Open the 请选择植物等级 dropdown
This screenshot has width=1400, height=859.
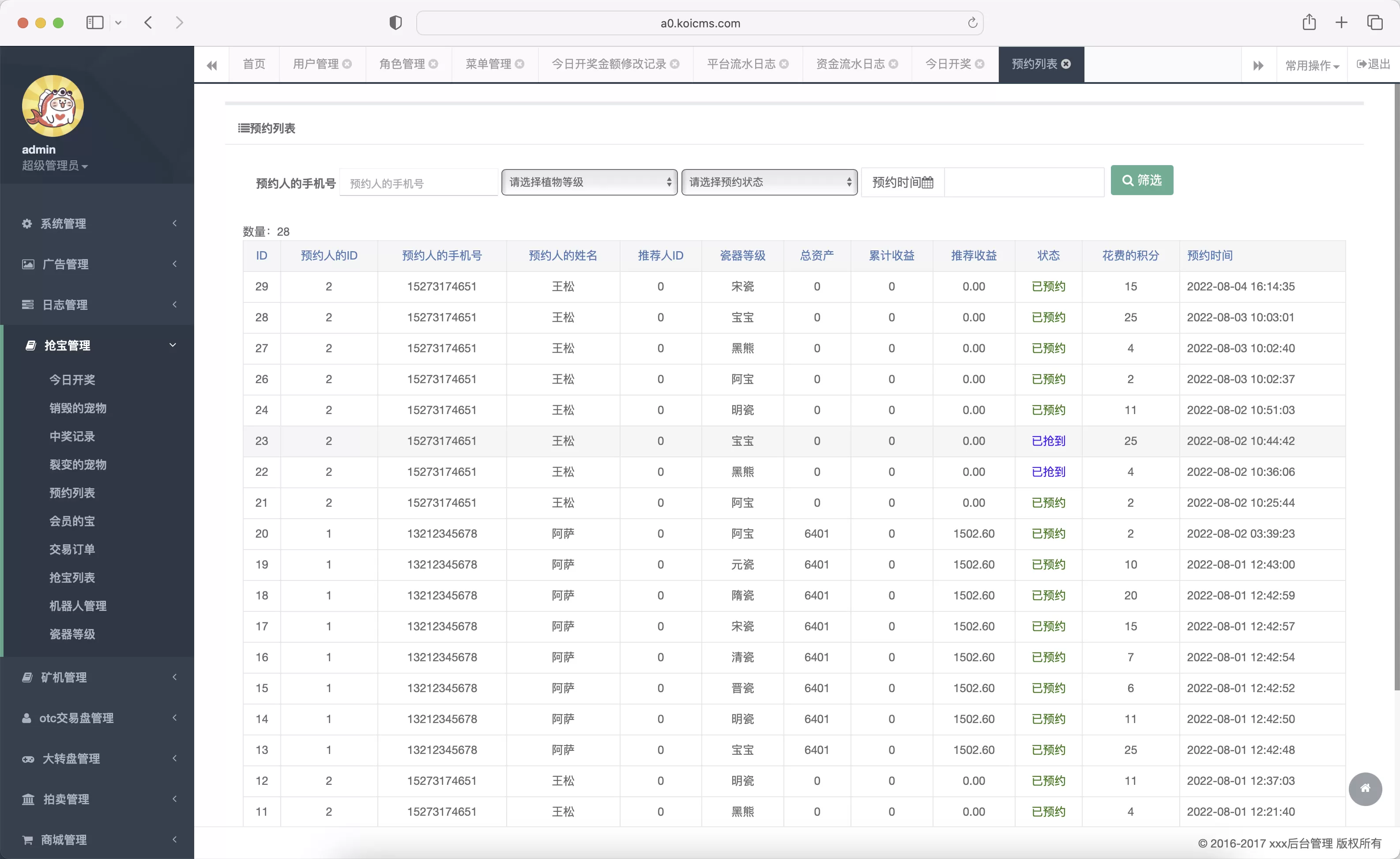point(589,182)
